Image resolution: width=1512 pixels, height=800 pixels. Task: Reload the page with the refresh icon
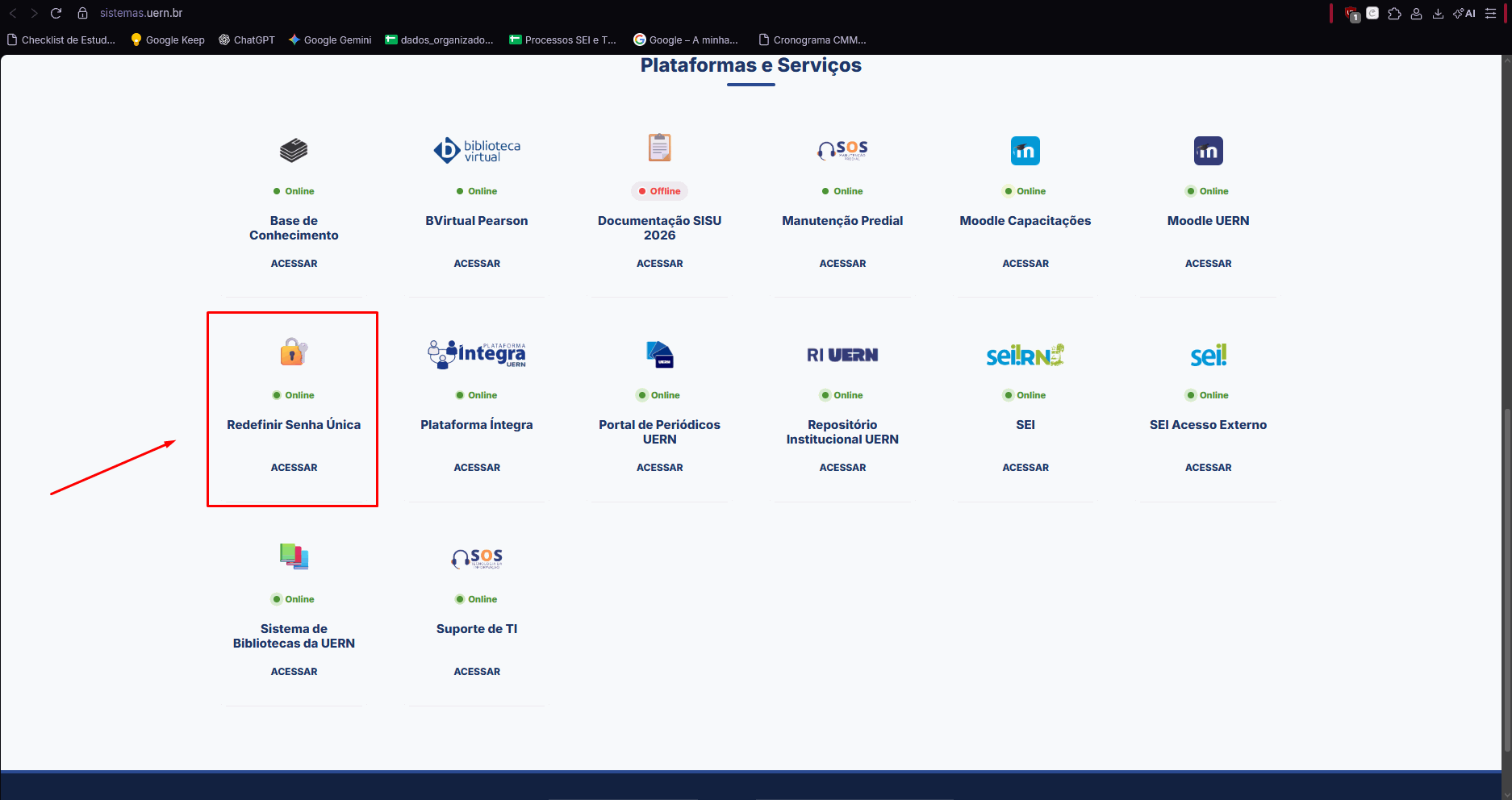point(56,13)
